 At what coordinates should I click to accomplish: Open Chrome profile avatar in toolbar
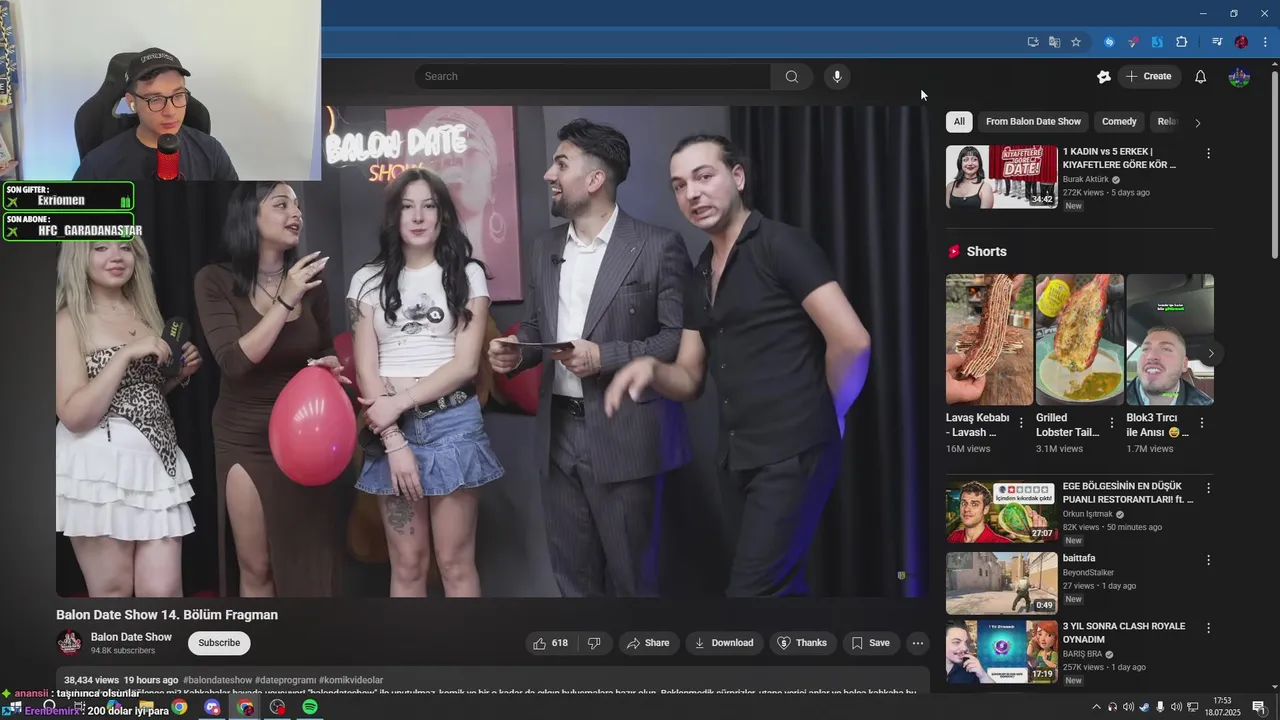[1241, 42]
